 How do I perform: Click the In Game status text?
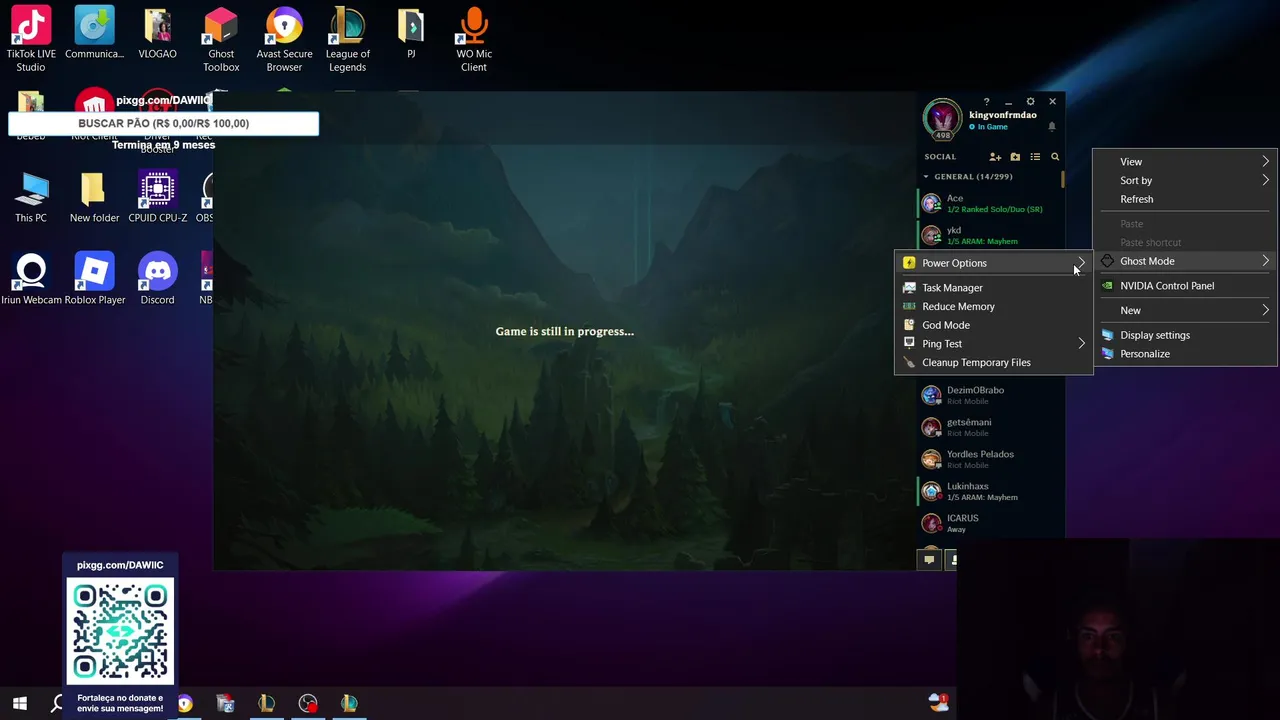pyautogui.click(x=993, y=127)
